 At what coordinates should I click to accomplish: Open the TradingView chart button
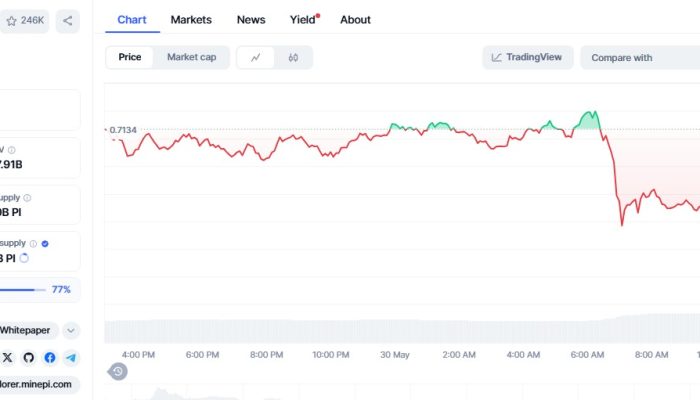(x=527, y=58)
